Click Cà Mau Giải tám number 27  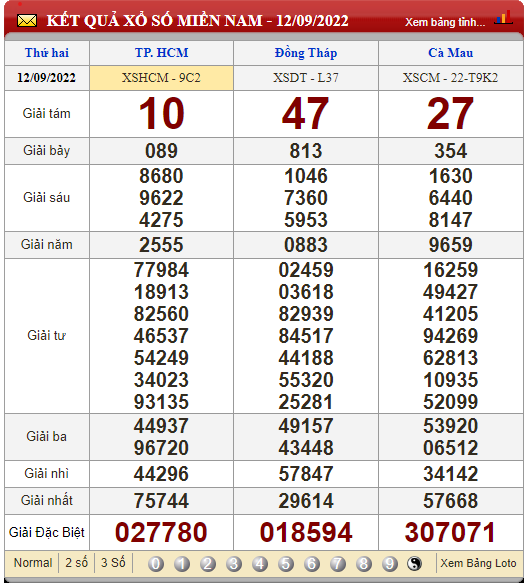tap(450, 113)
